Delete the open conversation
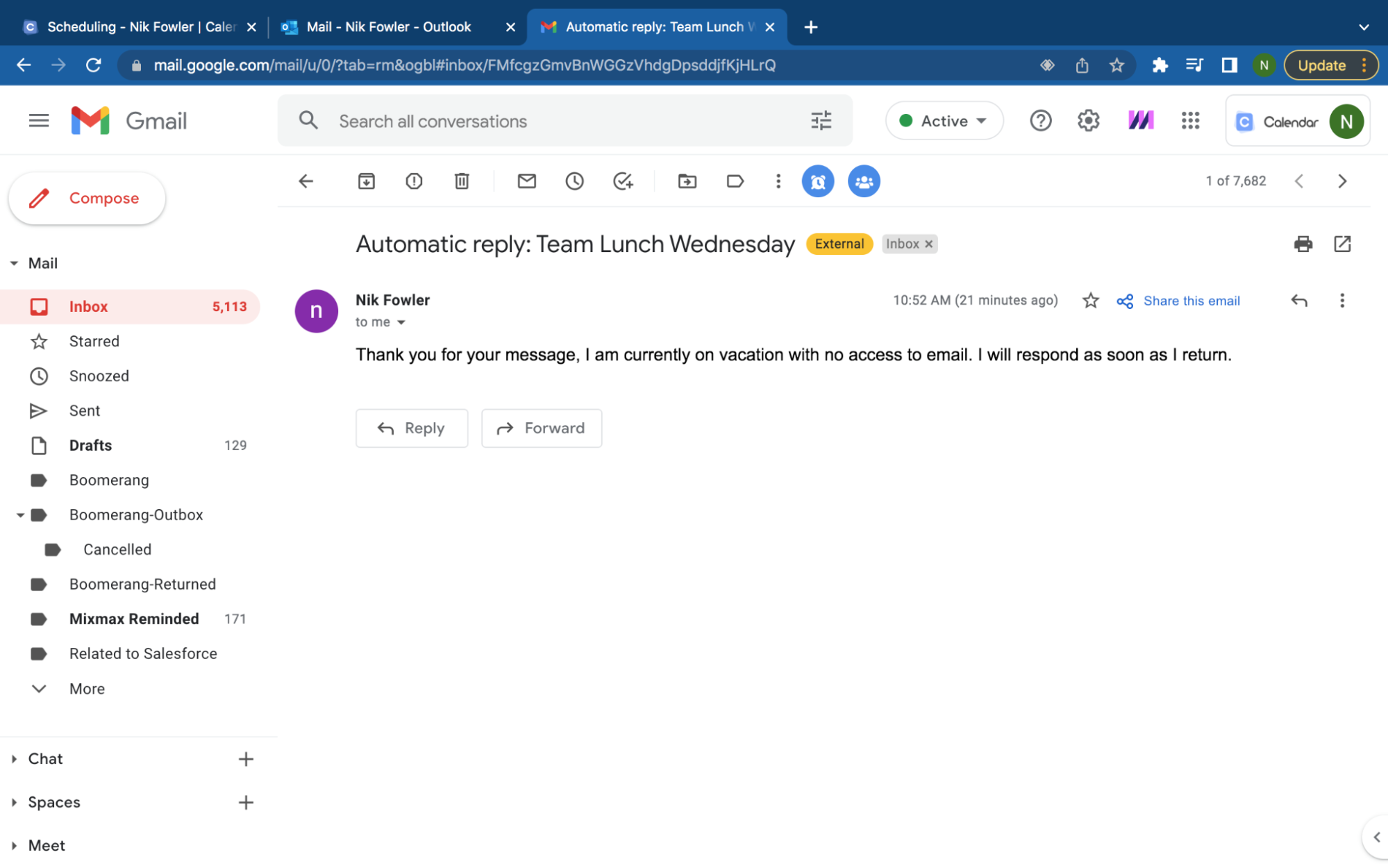Image resolution: width=1388 pixels, height=868 pixels. point(461,181)
